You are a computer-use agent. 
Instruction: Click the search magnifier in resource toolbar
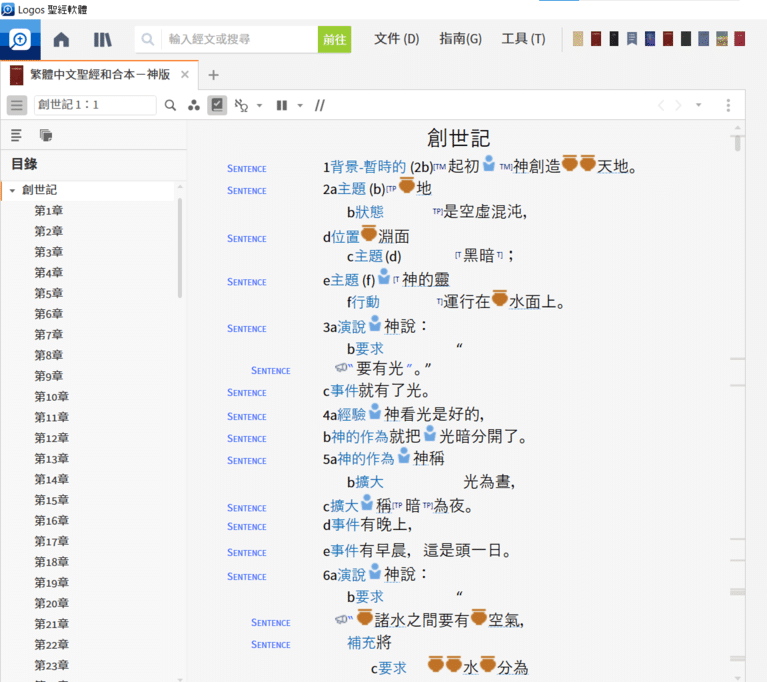click(x=170, y=105)
